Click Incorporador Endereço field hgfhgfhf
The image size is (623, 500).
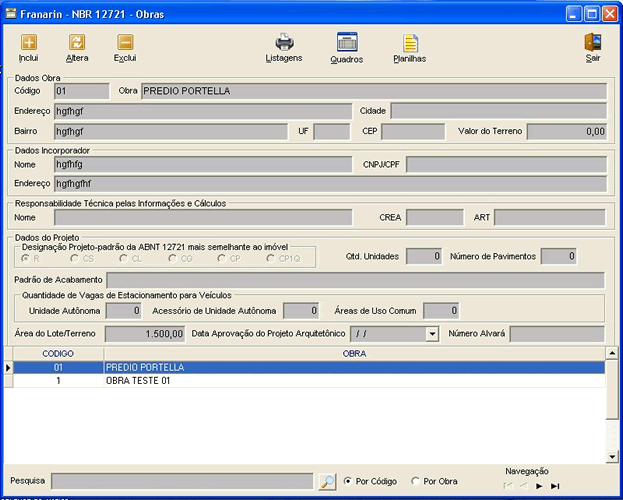click(x=331, y=184)
